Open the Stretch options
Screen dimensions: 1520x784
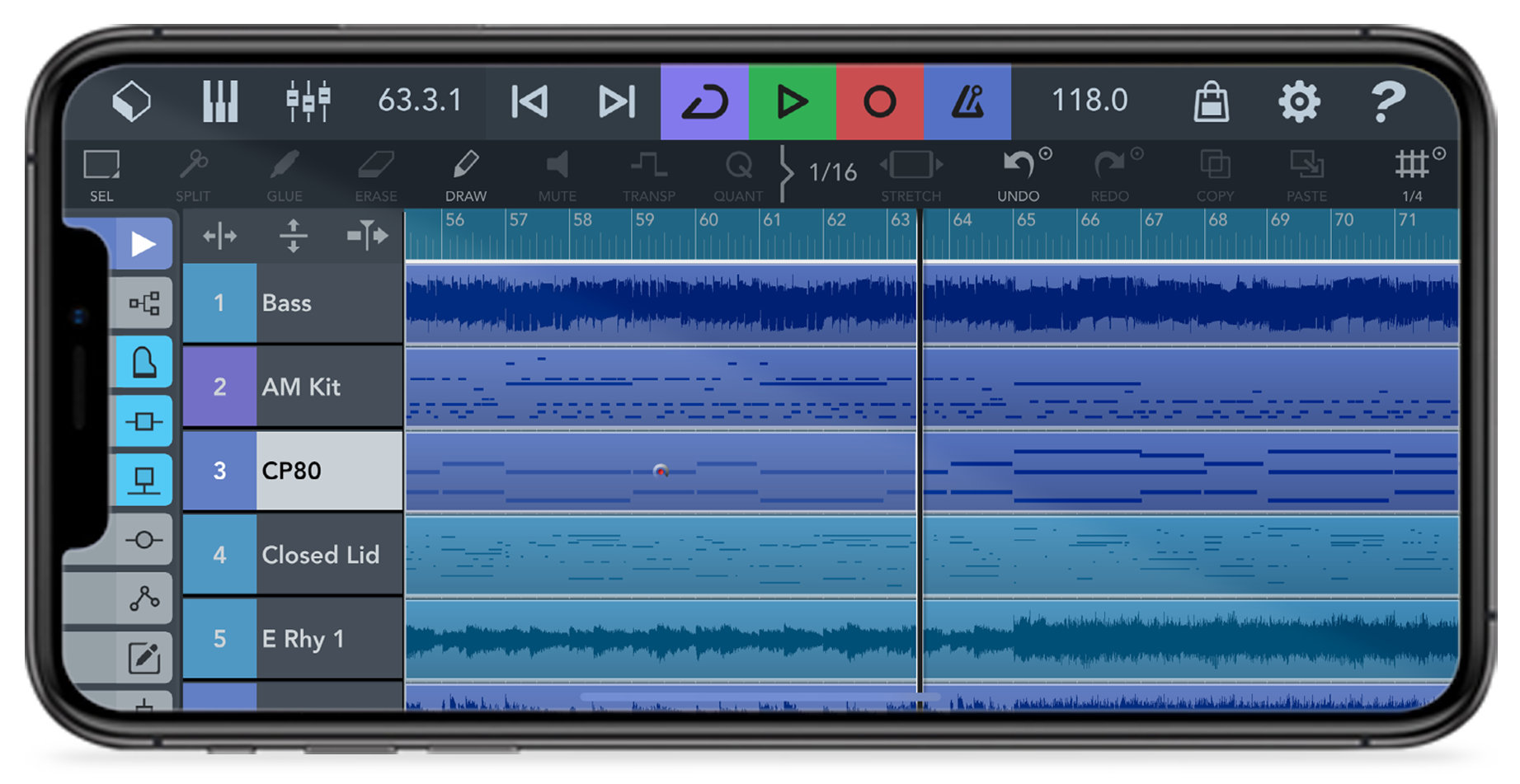pos(911,173)
